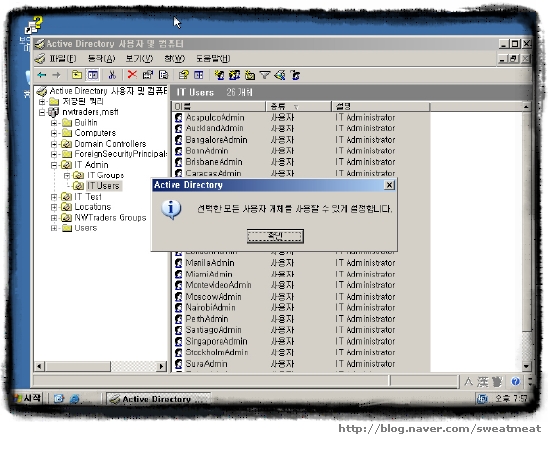Expand the IT Test node
This screenshot has height=450, width=548.
(x=54, y=197)
